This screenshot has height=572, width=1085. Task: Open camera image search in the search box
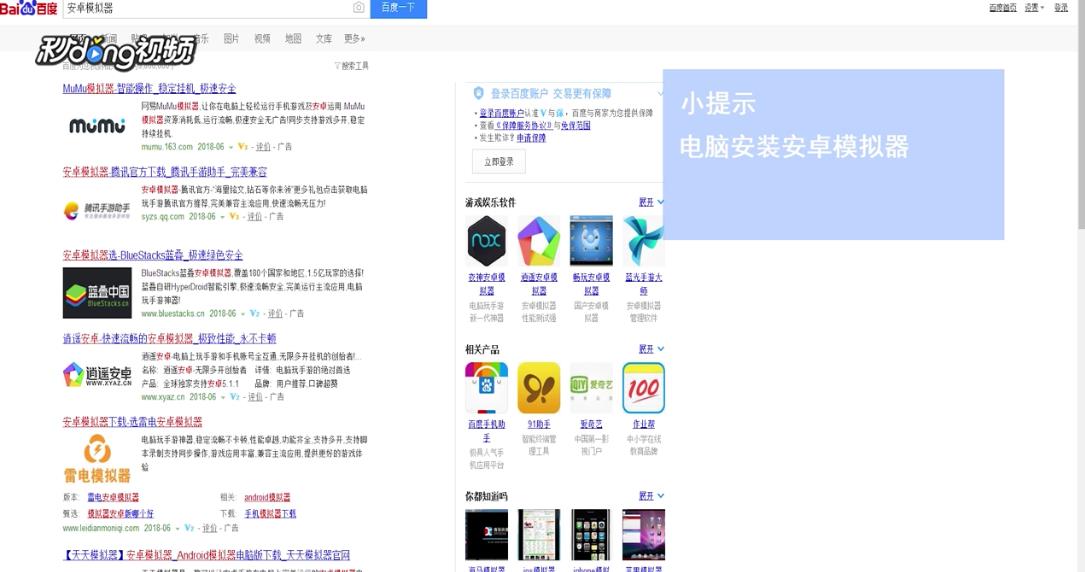(358, 8)
